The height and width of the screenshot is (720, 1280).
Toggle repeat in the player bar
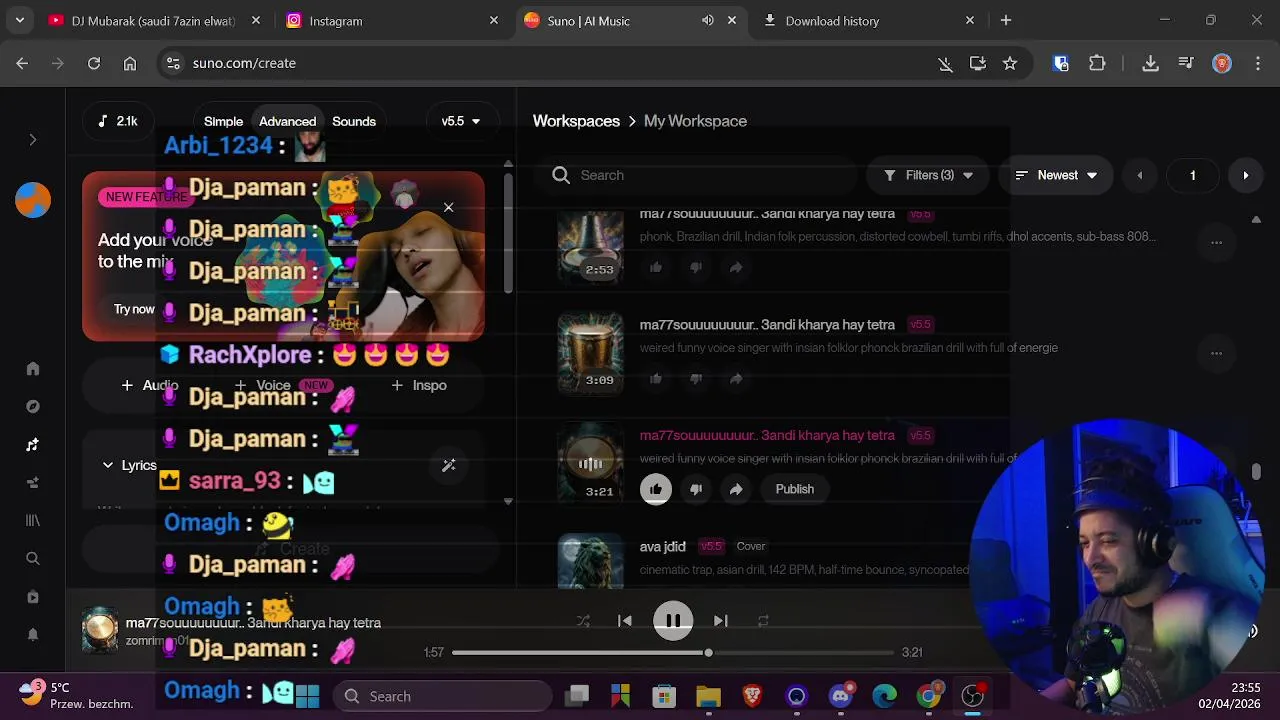tap(763, 621)
